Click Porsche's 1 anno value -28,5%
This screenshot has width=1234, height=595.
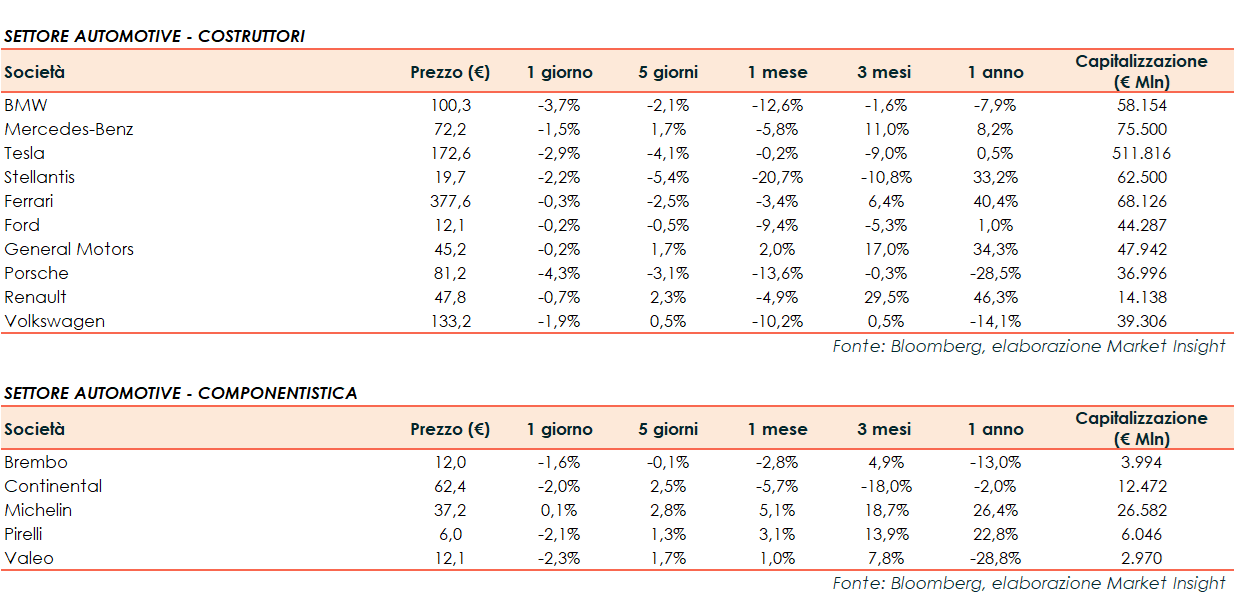[x=995, y=273]
